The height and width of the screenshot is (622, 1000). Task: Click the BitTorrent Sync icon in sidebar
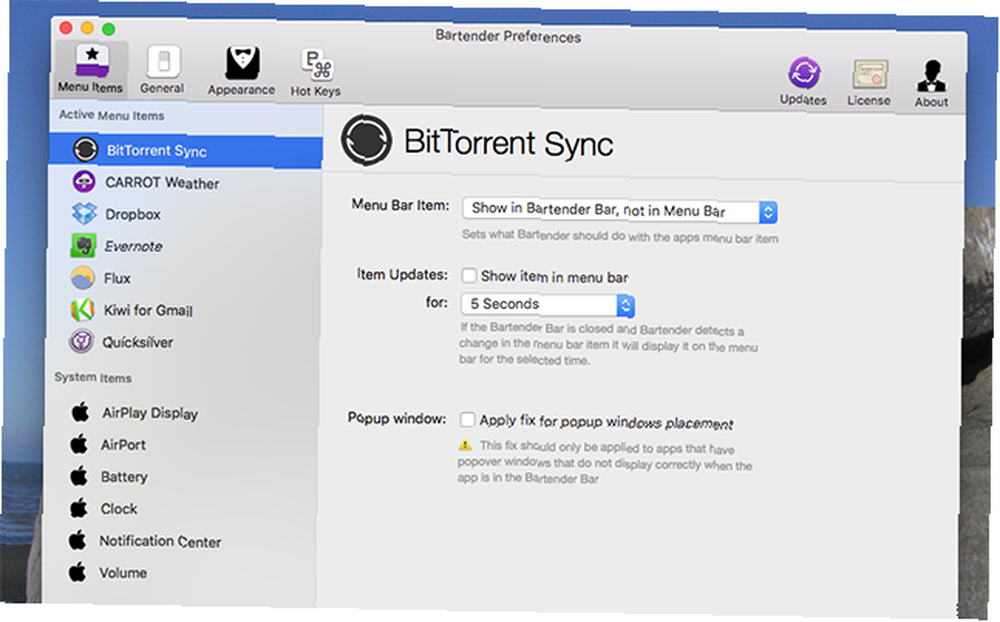[x=85, y=149]
